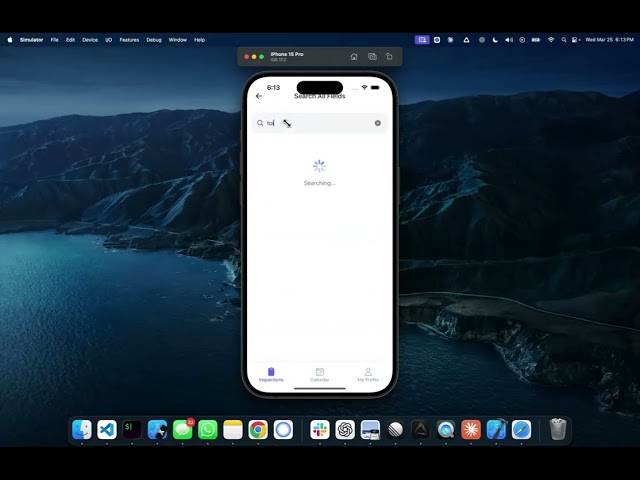This screenshot has height=480, width=640.
Task: Open Slack from the Dock
Action: [x=320, y=429]
